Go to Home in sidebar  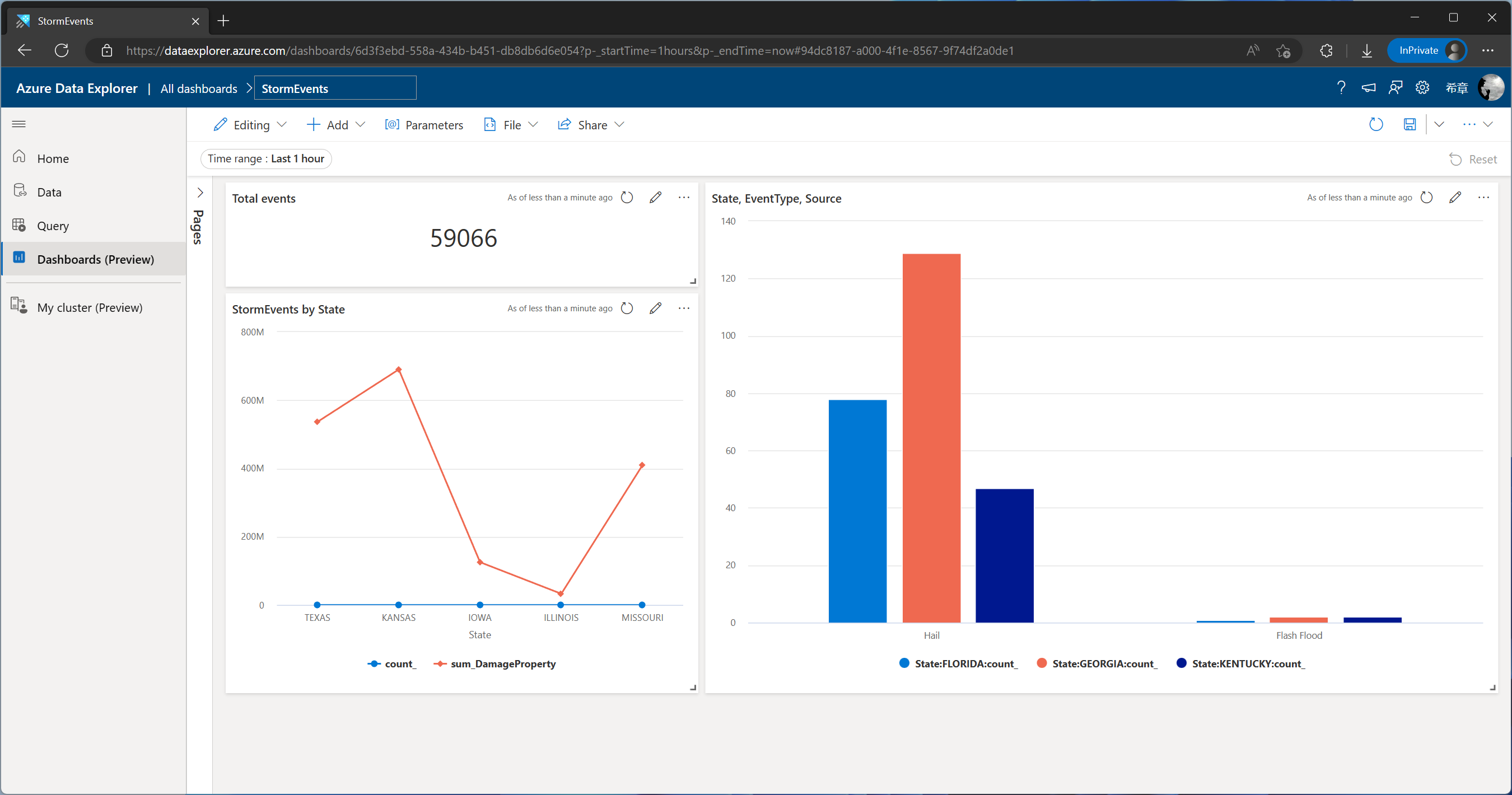[x=94, y=158]
